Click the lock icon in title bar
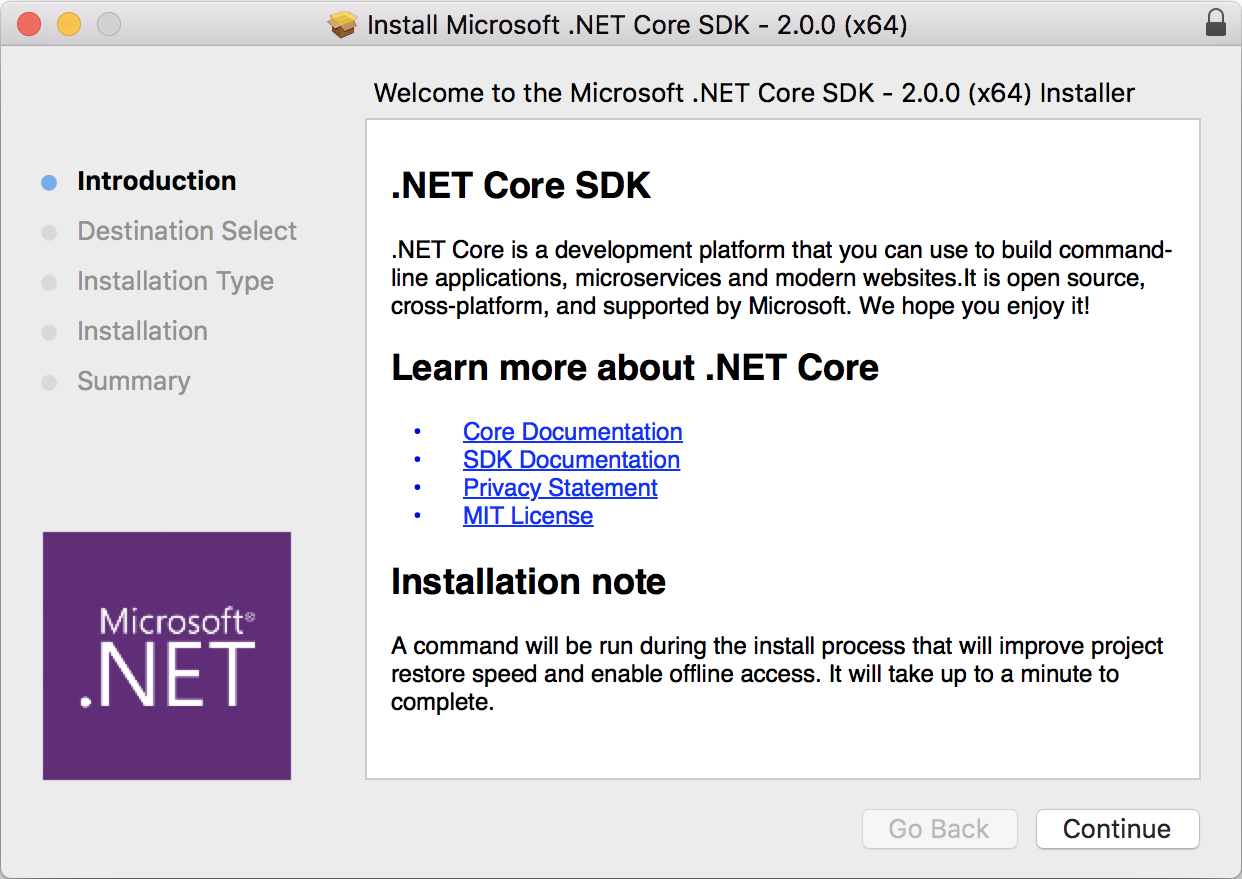 (x=1215, y=24)
